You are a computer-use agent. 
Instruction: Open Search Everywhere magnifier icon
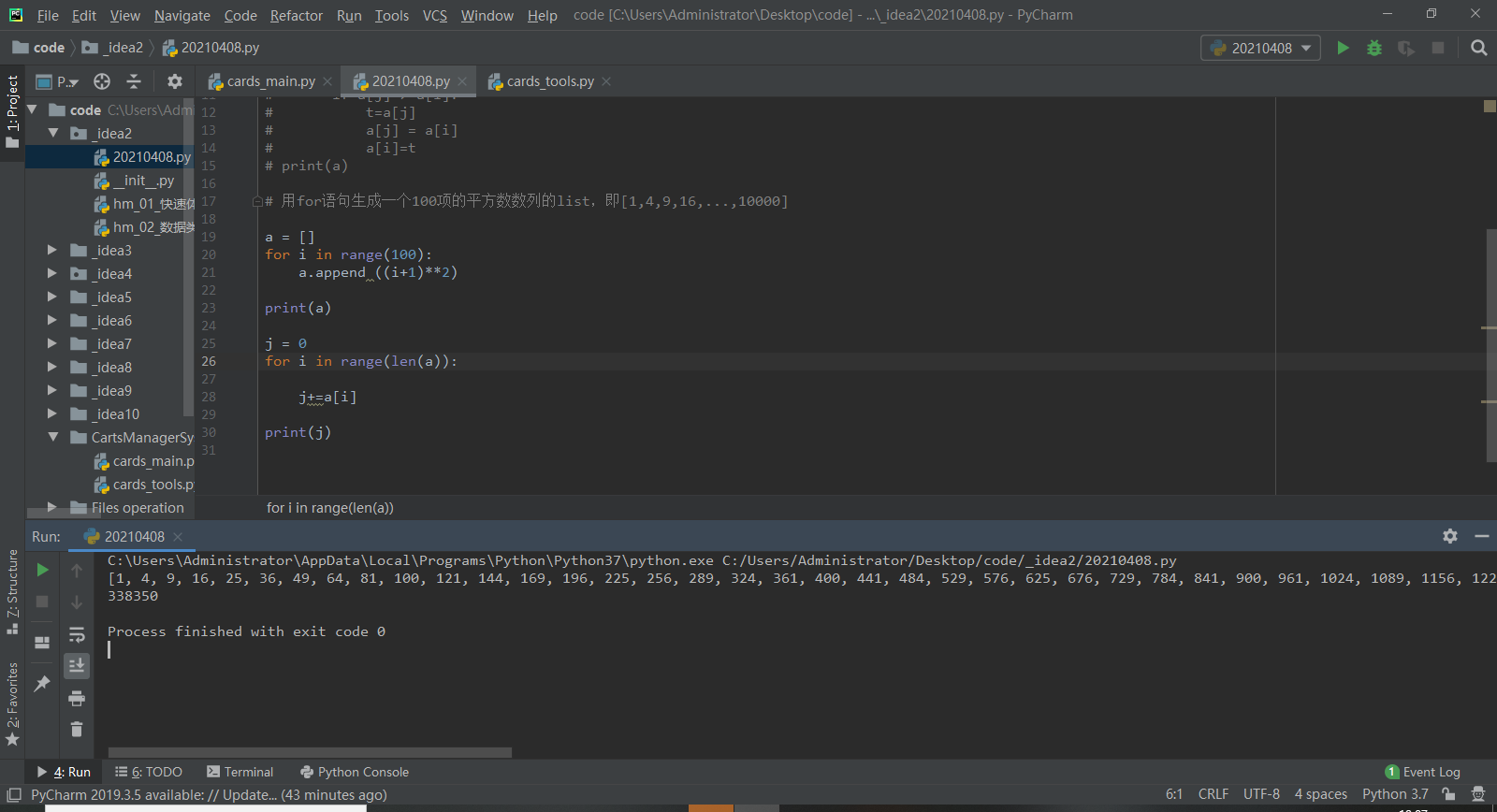[1478, 48]
